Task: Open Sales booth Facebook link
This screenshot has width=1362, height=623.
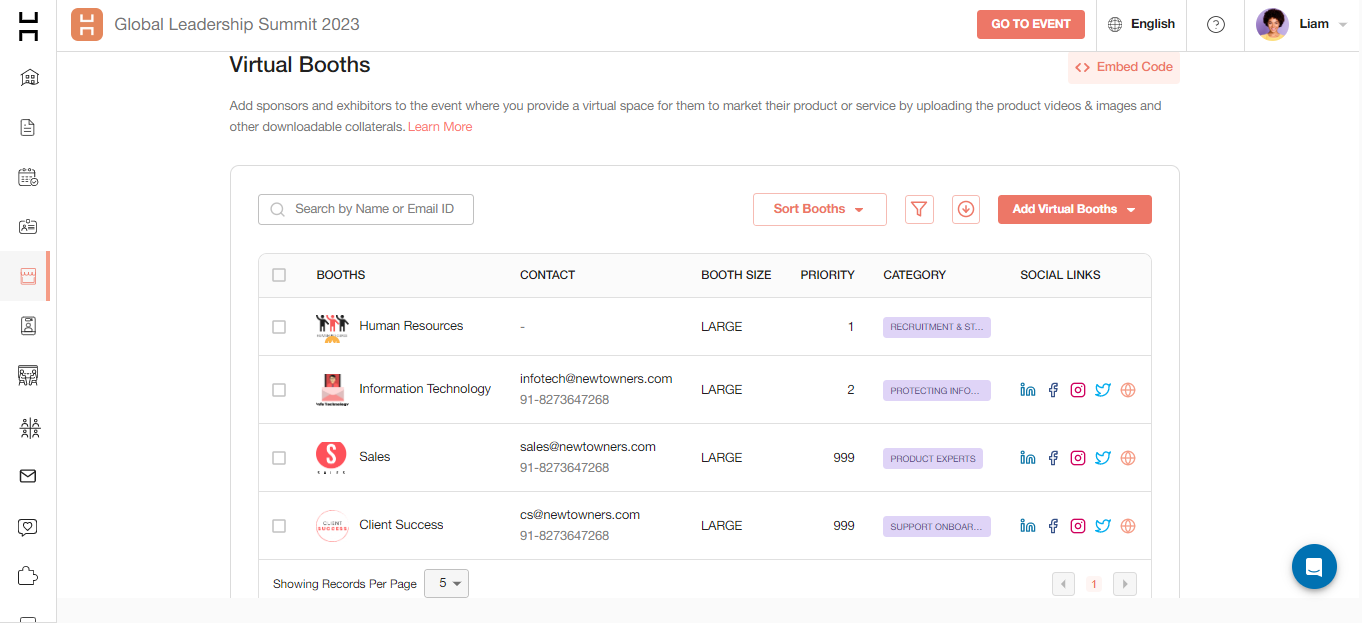Action: click(1053, 458)
